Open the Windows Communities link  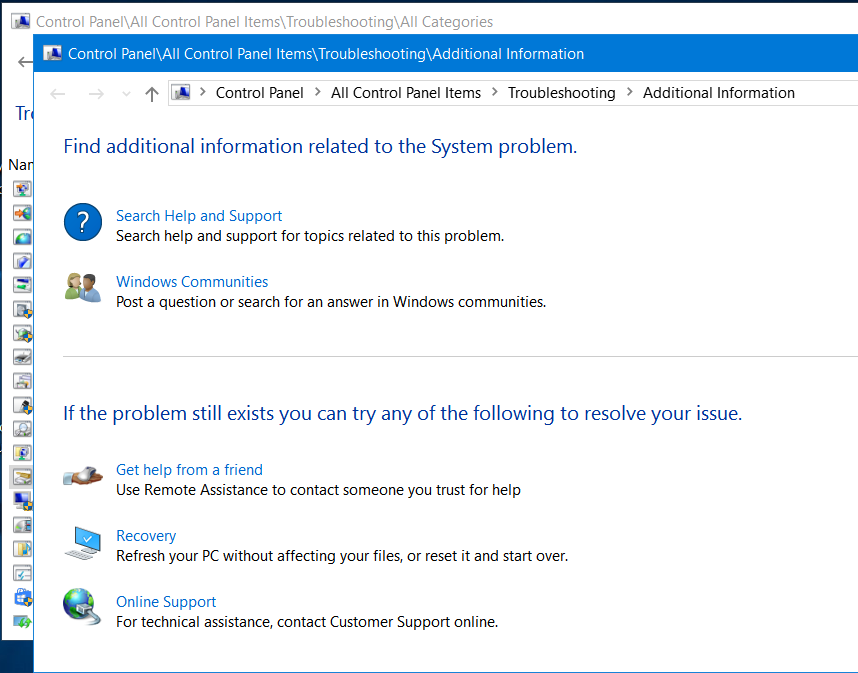192,282
